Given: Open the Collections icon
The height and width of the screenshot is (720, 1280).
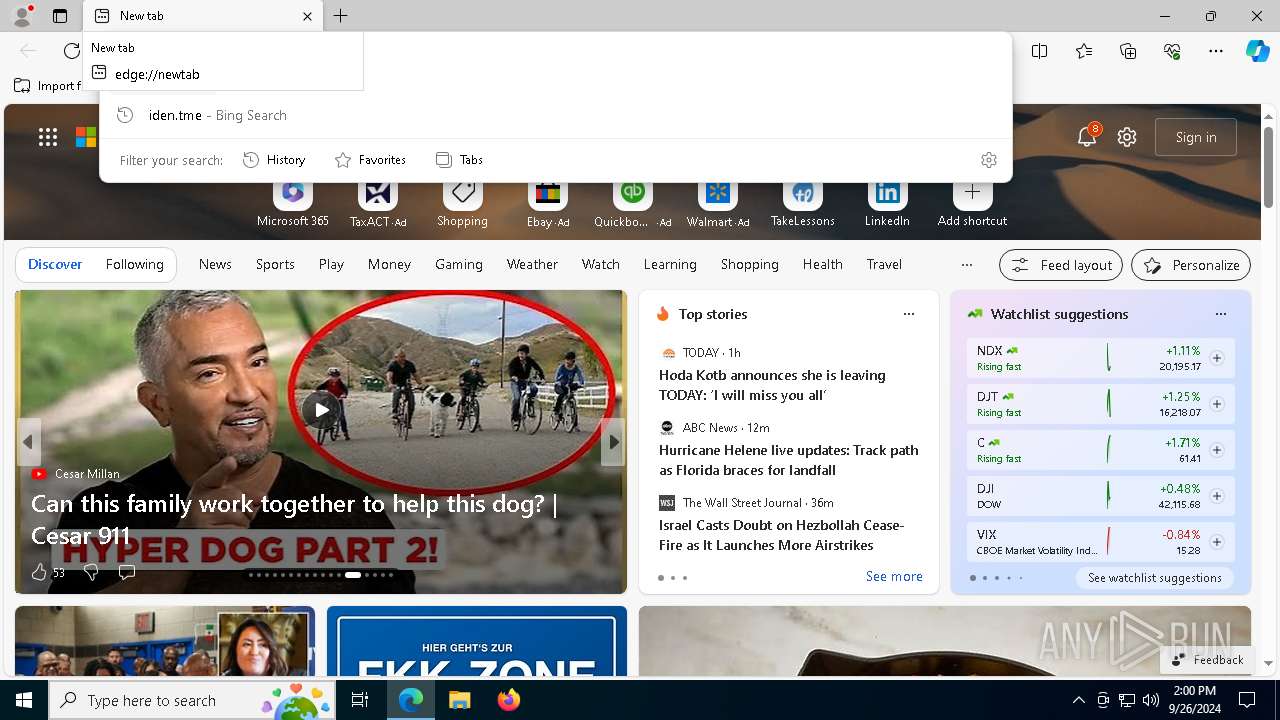Looking at the screenshot, I should point(1128,51).
